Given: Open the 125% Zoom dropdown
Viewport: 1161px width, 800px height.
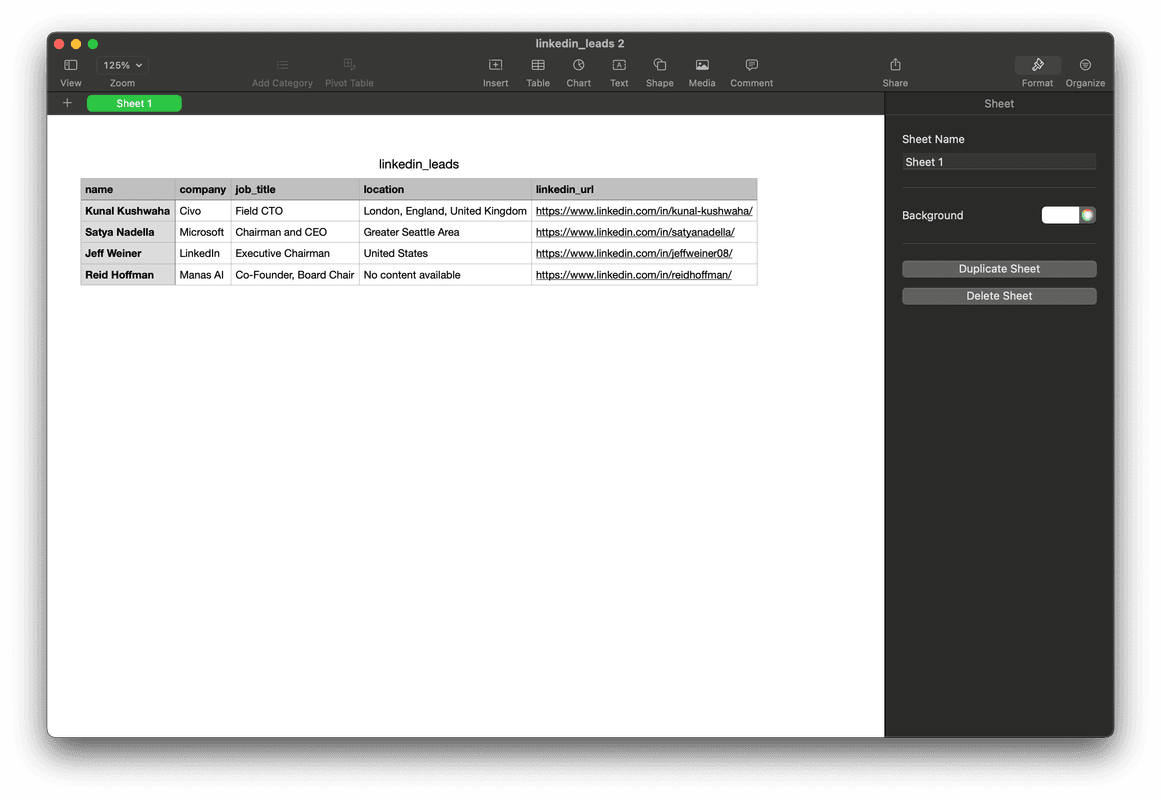Looking at the screenshot, I should pyautogui.click(x=123, y=65).
